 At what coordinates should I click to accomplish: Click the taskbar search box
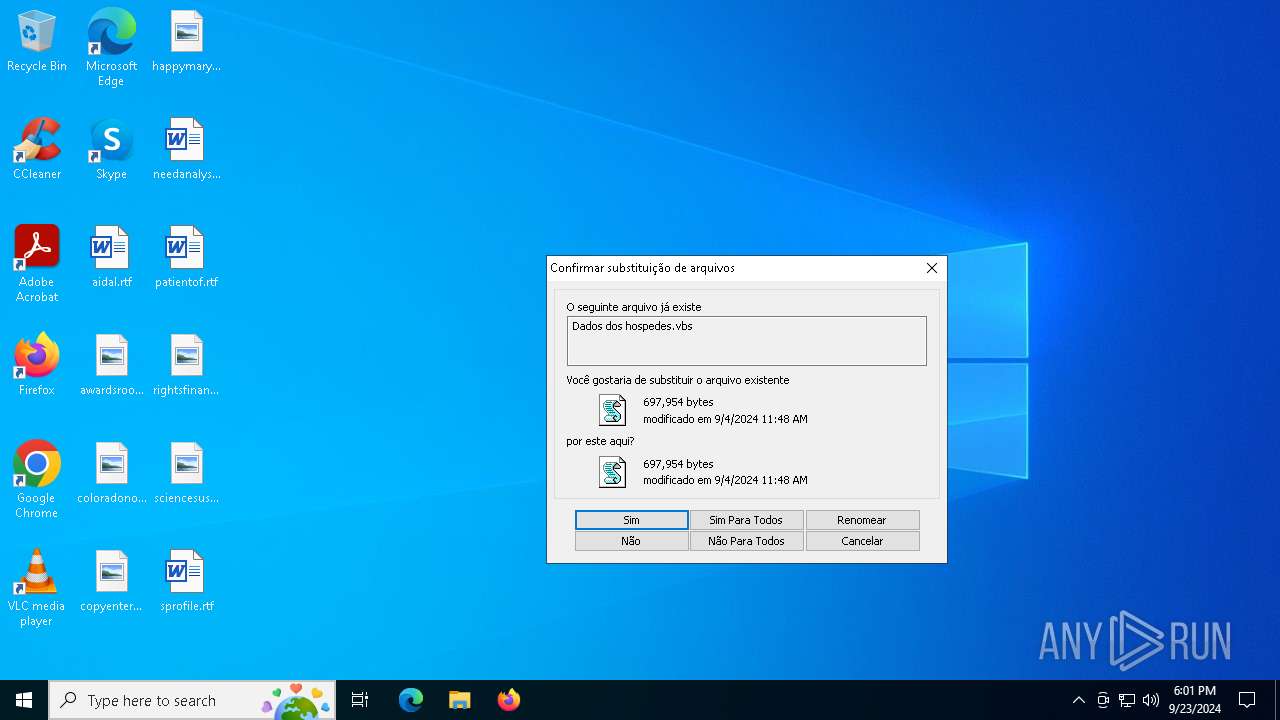click(192, 700)
